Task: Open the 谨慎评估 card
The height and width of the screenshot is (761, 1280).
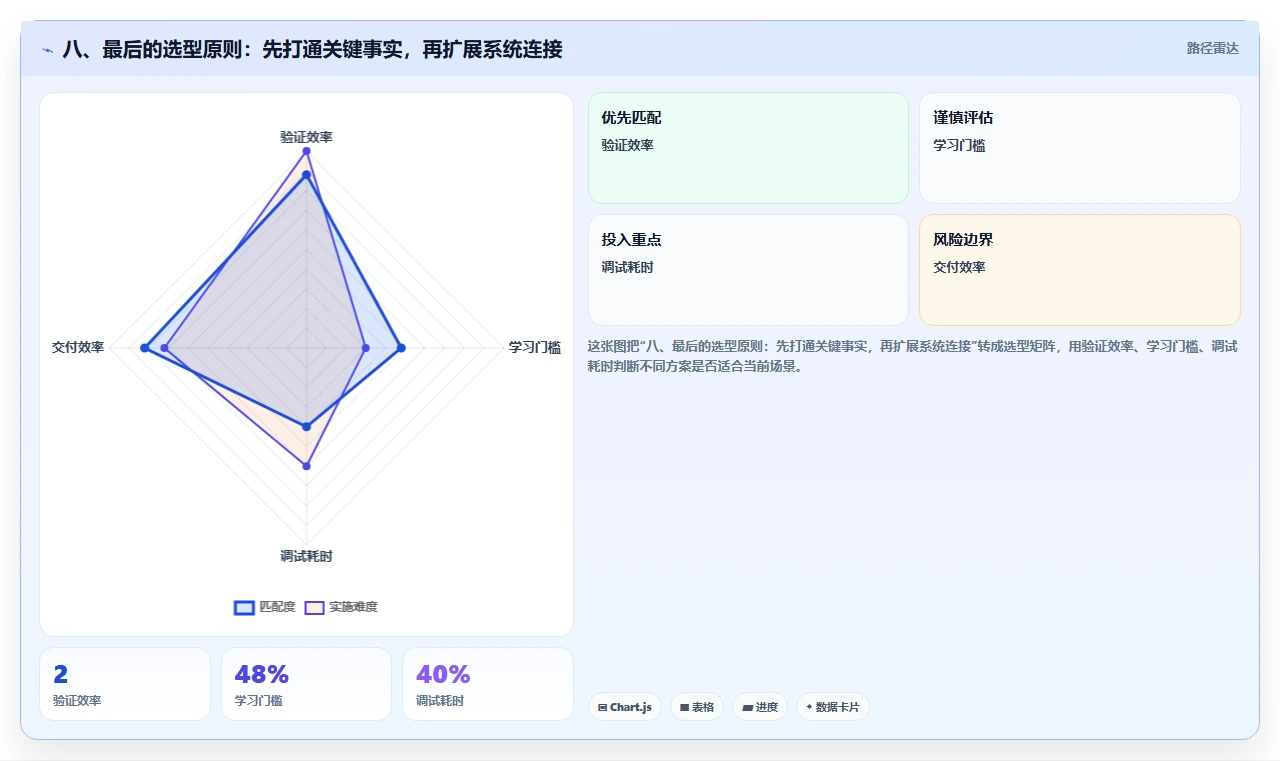Action: coord(1080,148)
